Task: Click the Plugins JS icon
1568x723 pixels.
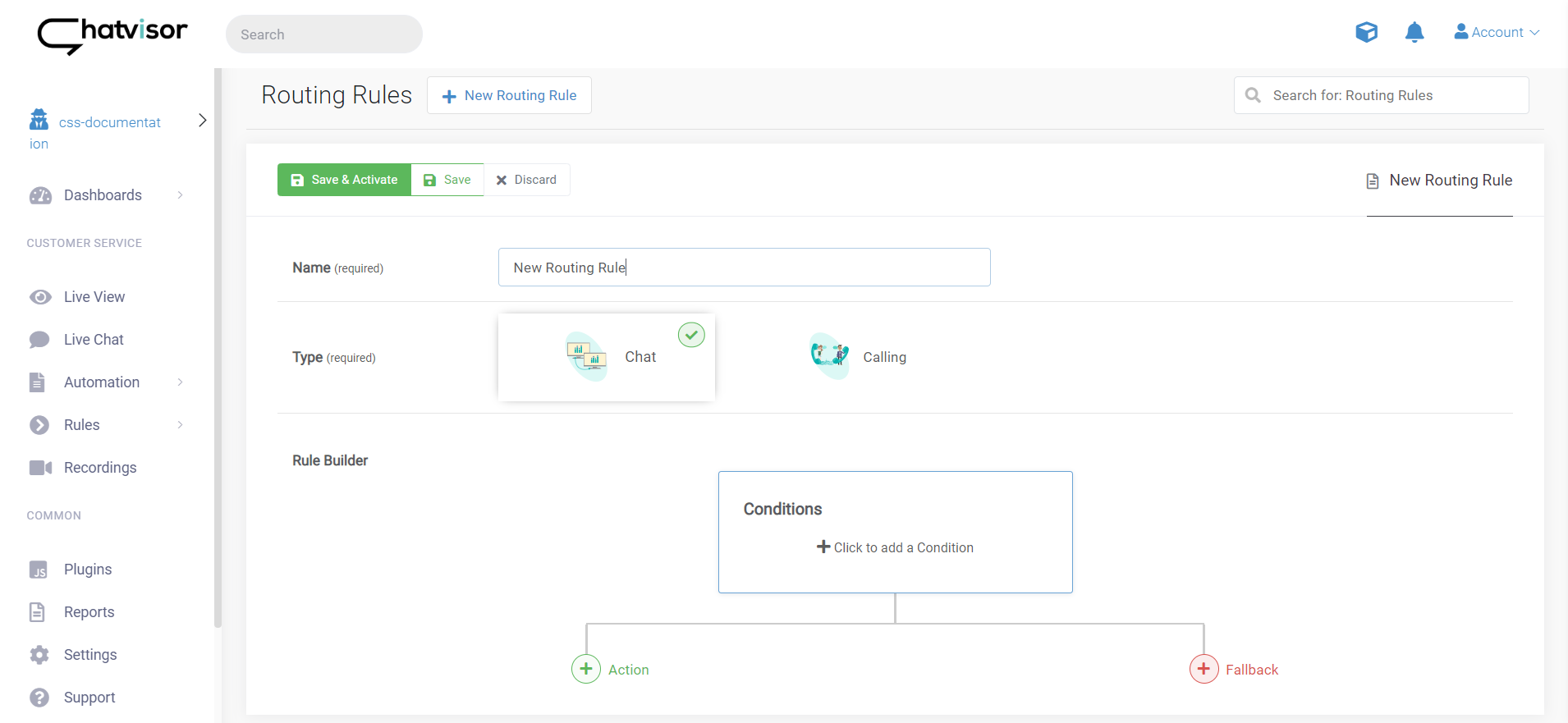Action: (x=39, y=570)
